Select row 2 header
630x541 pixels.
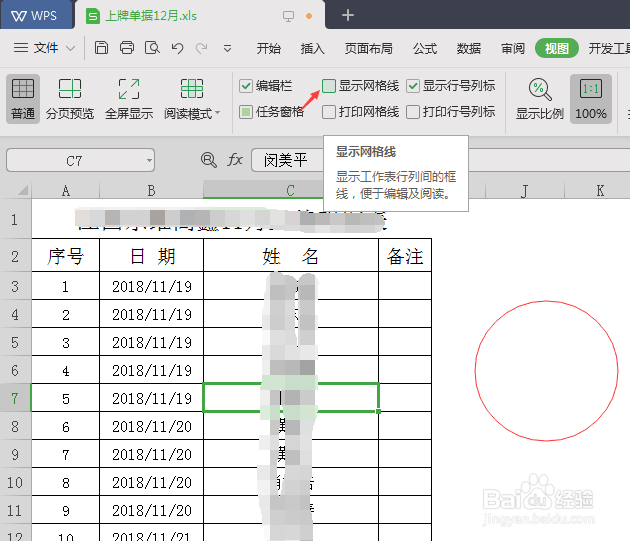[15, 256]
